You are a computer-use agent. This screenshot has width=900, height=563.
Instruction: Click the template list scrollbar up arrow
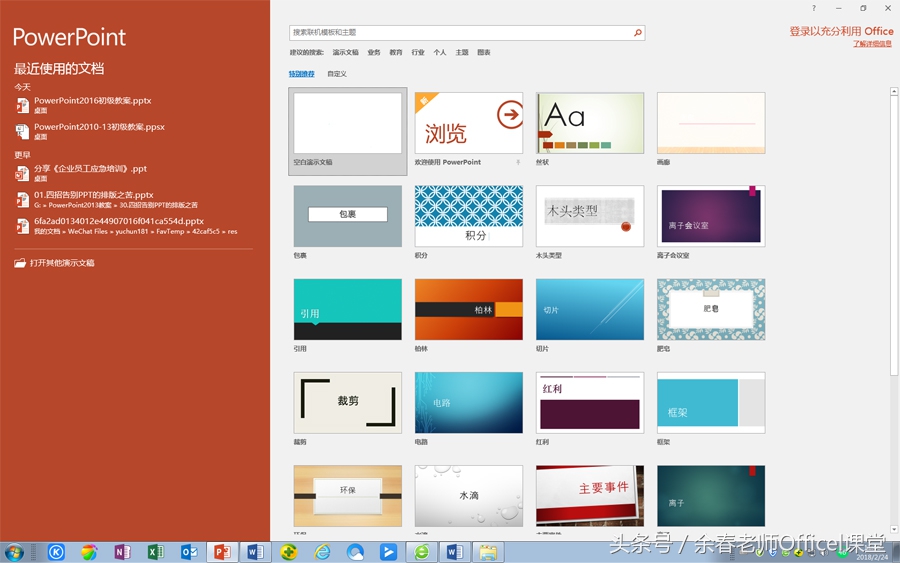coord(894,91)
